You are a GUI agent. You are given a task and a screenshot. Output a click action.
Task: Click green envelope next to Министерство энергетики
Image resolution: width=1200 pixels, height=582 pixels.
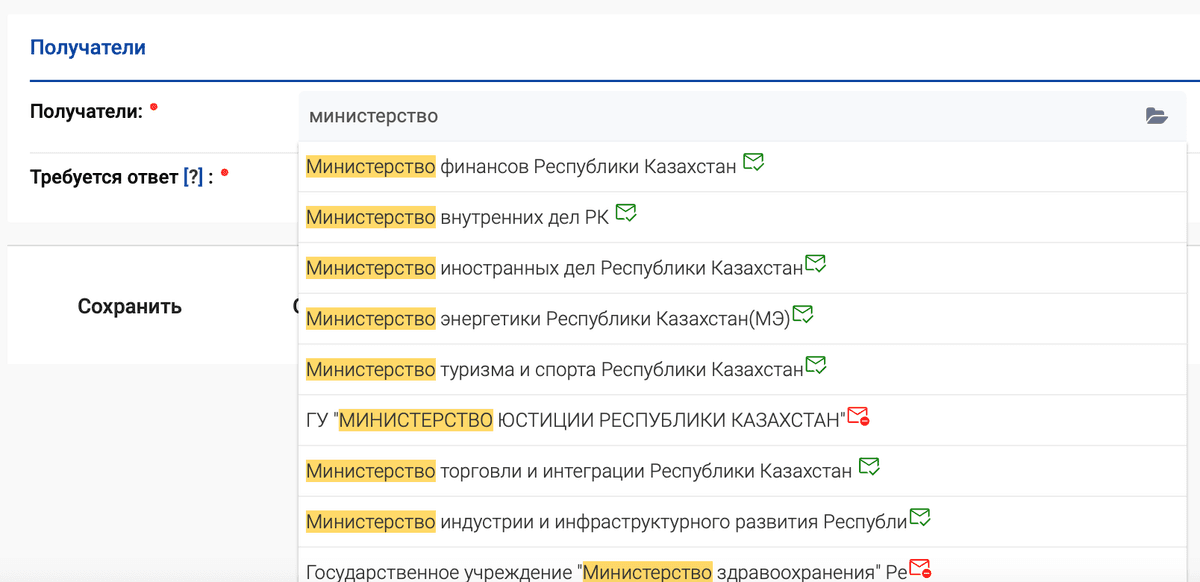point(802,315)
